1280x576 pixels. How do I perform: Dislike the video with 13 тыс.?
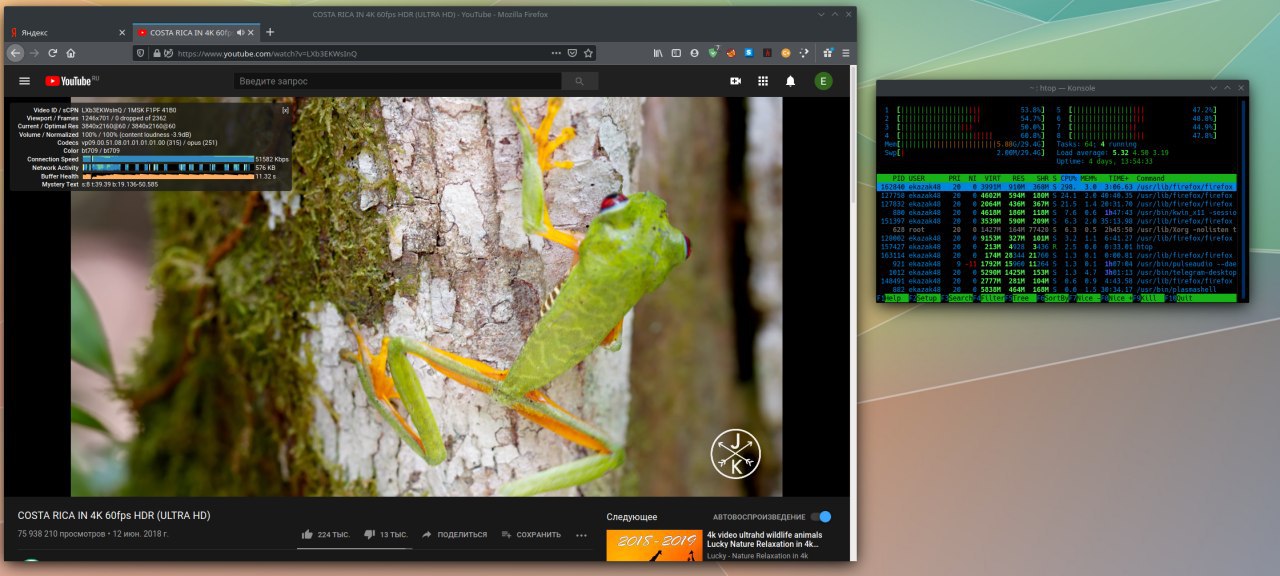(385, 535)
